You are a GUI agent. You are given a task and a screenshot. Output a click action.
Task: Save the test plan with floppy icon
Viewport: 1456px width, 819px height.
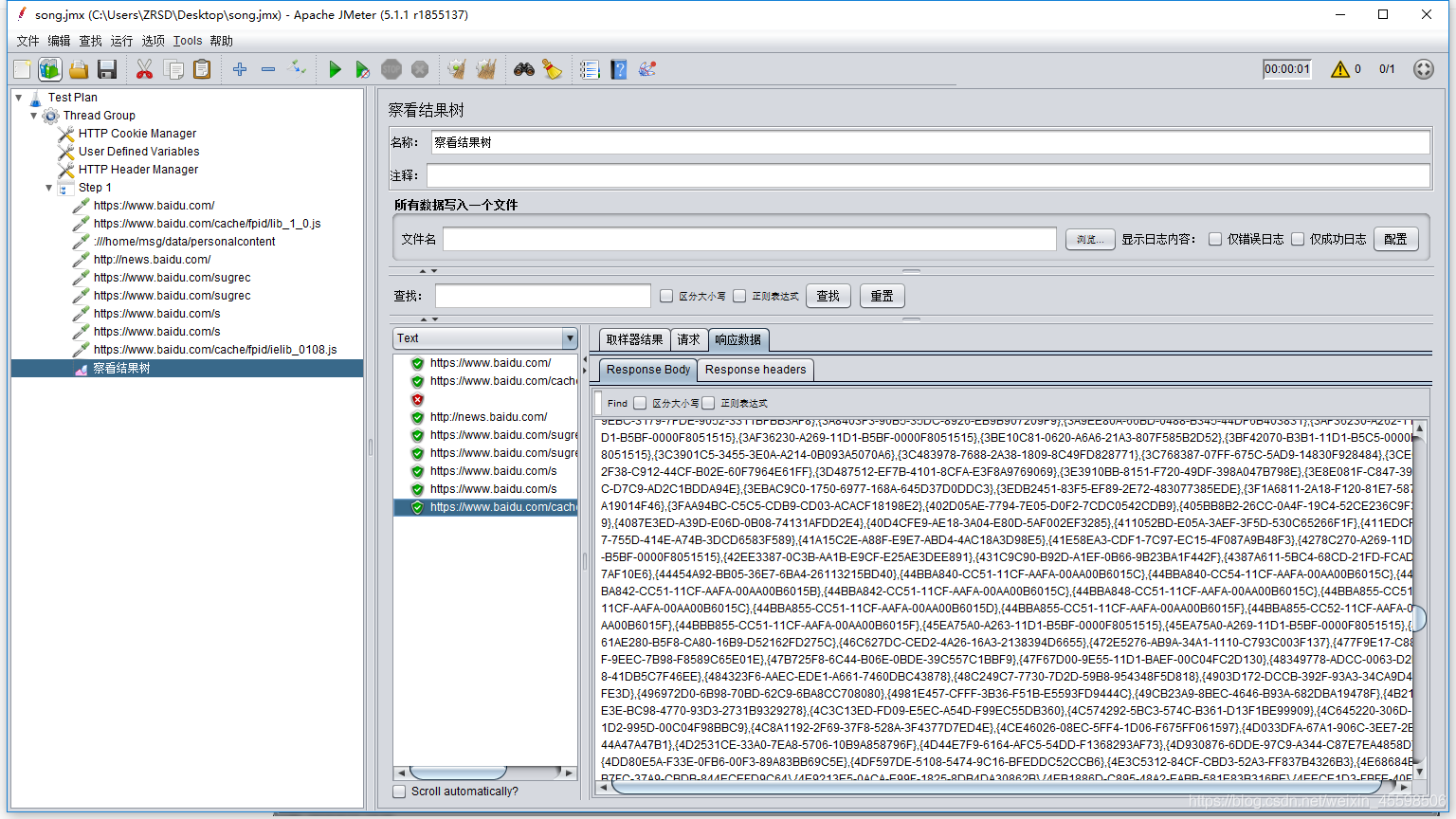pyautogui.click(x=107, y=69)
